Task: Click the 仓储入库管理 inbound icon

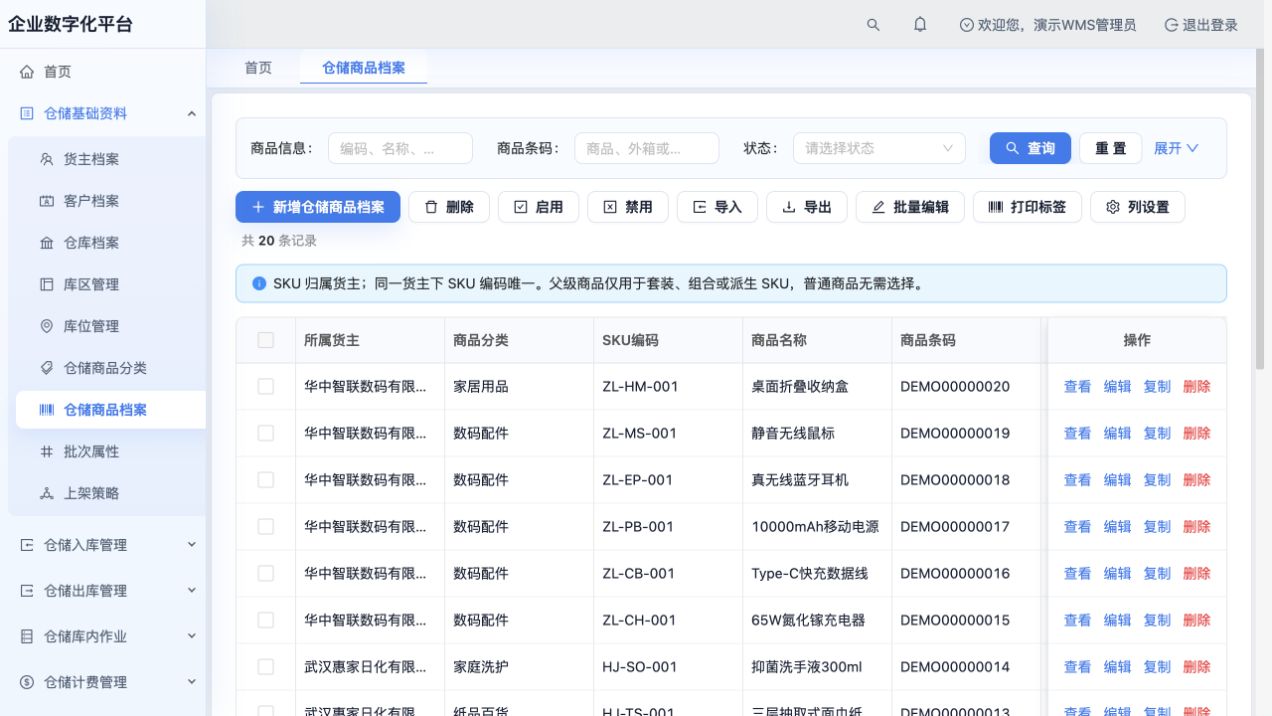Action: [27, 545]
